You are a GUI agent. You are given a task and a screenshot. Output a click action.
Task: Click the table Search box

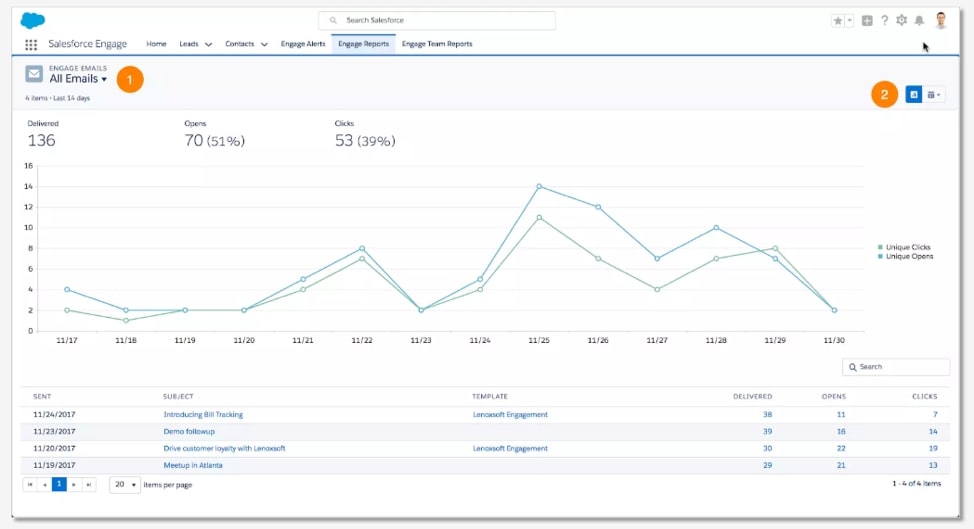(896, 367)
